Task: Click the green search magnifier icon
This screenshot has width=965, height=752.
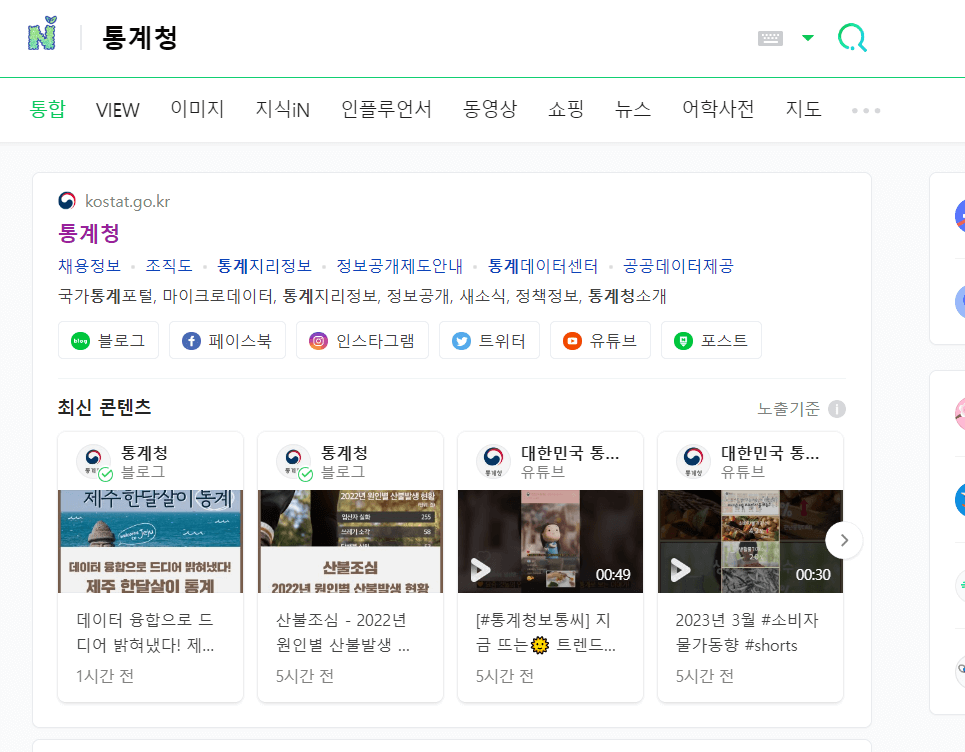Action: [851, 35]
